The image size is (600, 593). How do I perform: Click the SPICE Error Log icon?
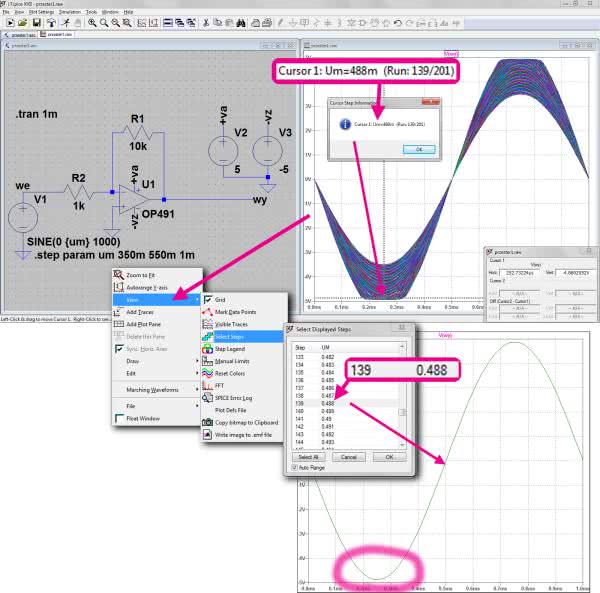207,397
